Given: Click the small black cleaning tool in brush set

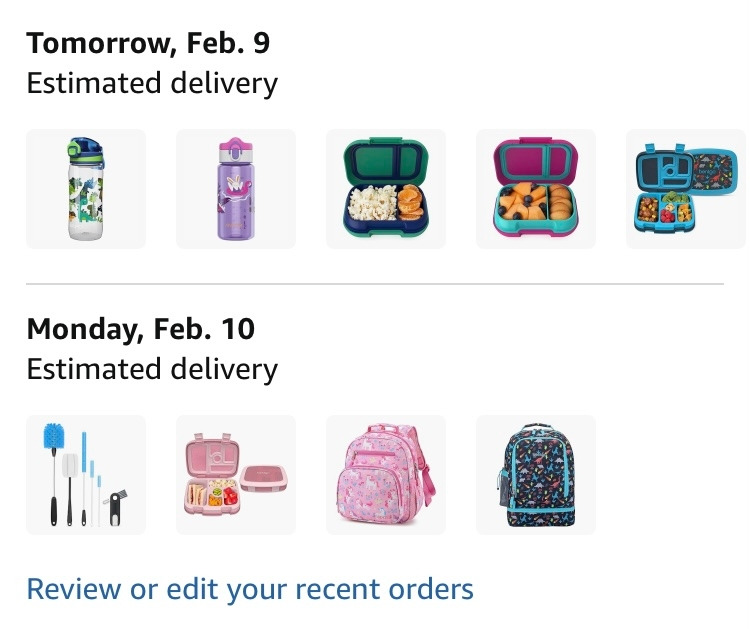Looking at the screenshot, I should pos(115,509).
